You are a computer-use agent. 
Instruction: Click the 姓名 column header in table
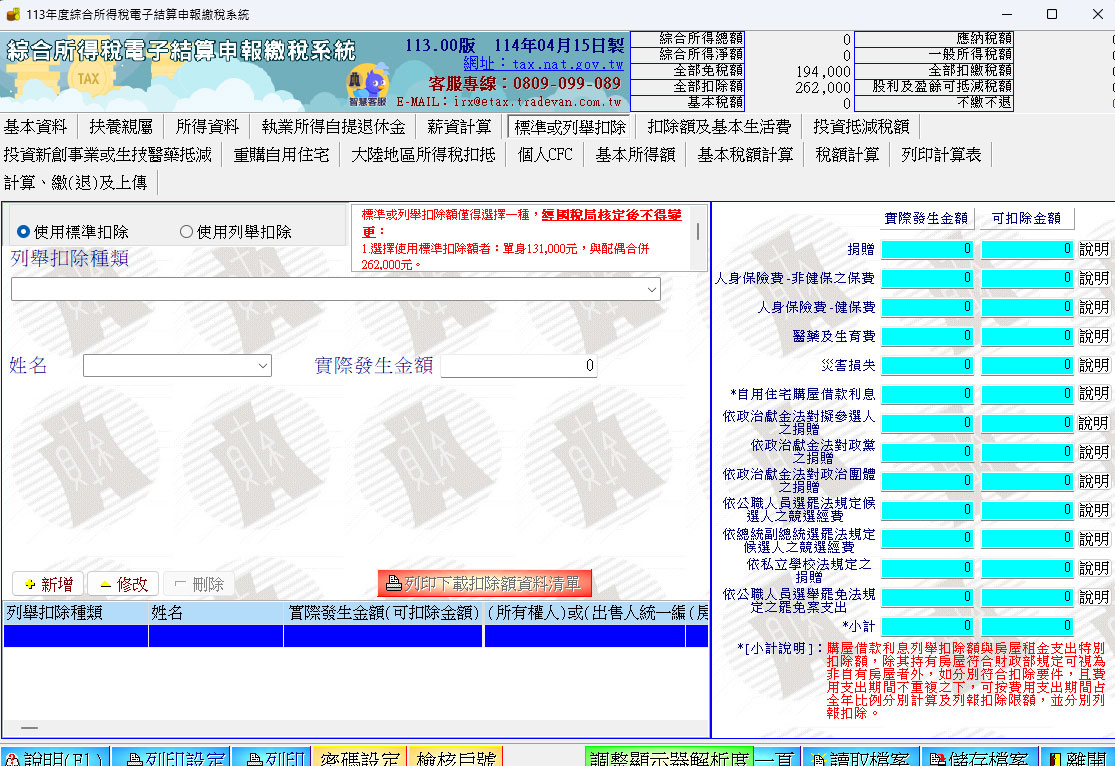coord(215,613)
